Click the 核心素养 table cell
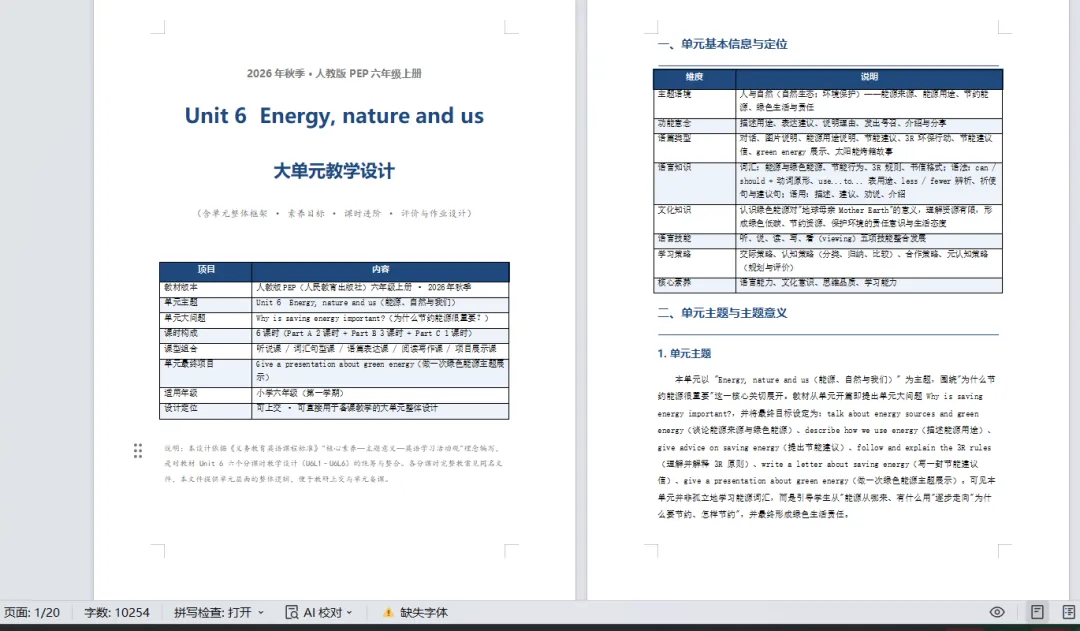Image resolution: width=1080 pixels, height=631 pixels. click(x=694, y=284)
